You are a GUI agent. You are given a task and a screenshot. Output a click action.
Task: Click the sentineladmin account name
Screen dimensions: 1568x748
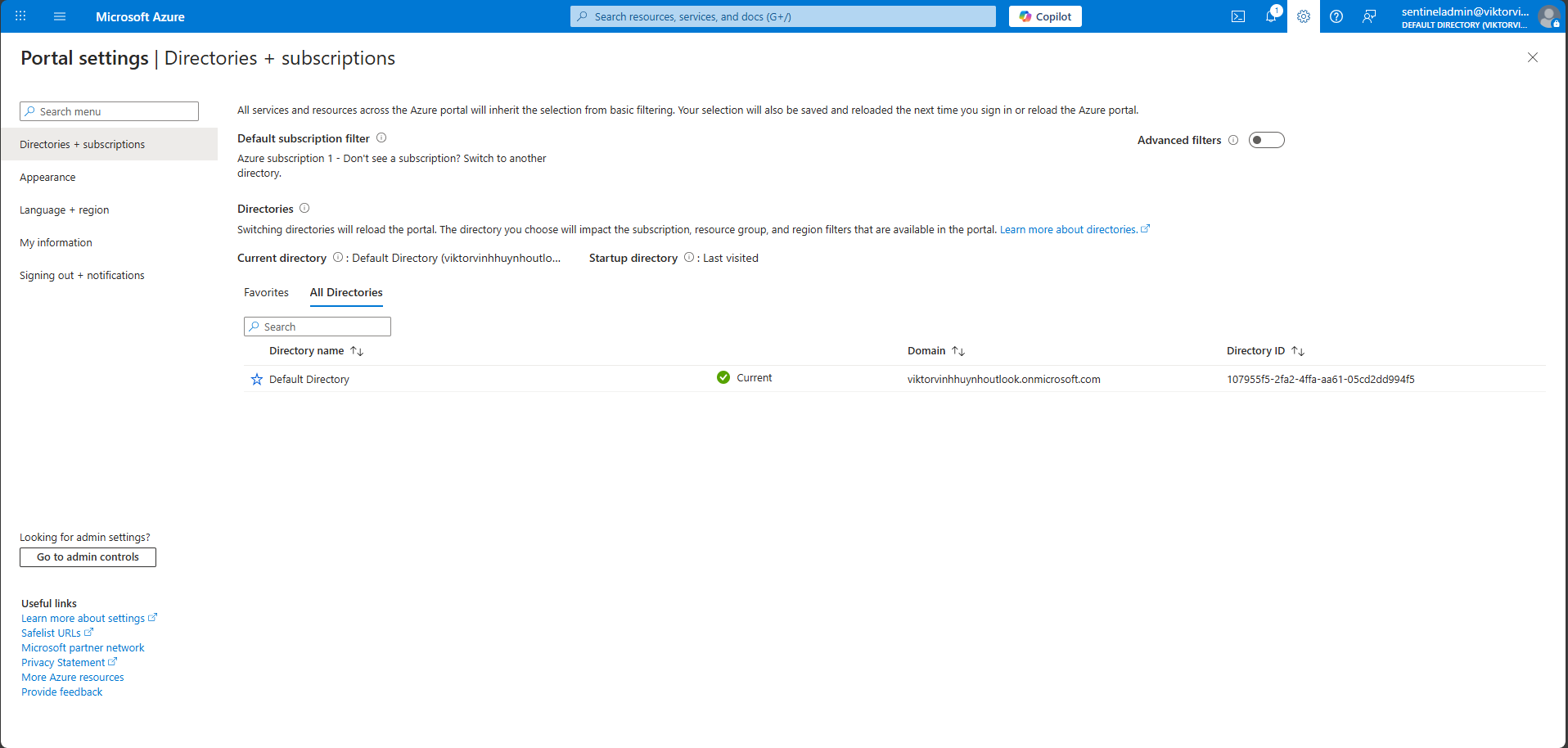click(x=1465, y=11)
